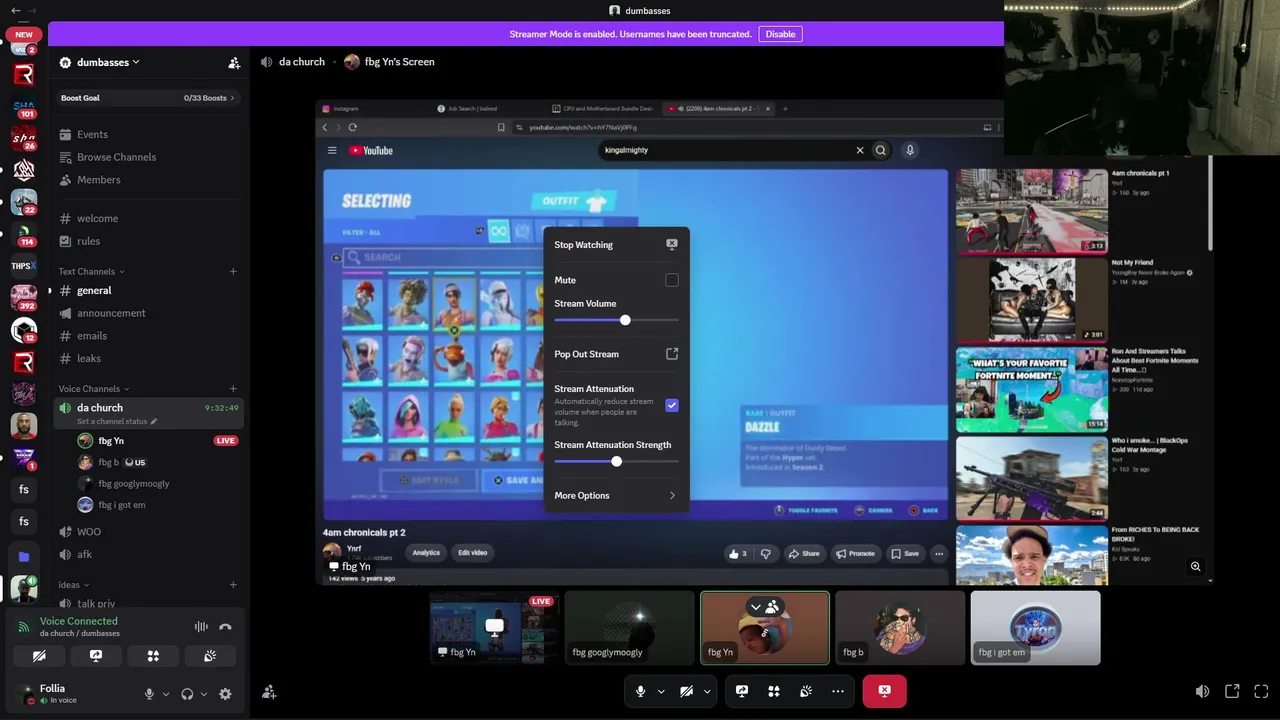Open camera options arrow in call bar
Image resolution: width=1280 pixels, height=720 pixels.
pyautogui.click(x=707, y=691)
